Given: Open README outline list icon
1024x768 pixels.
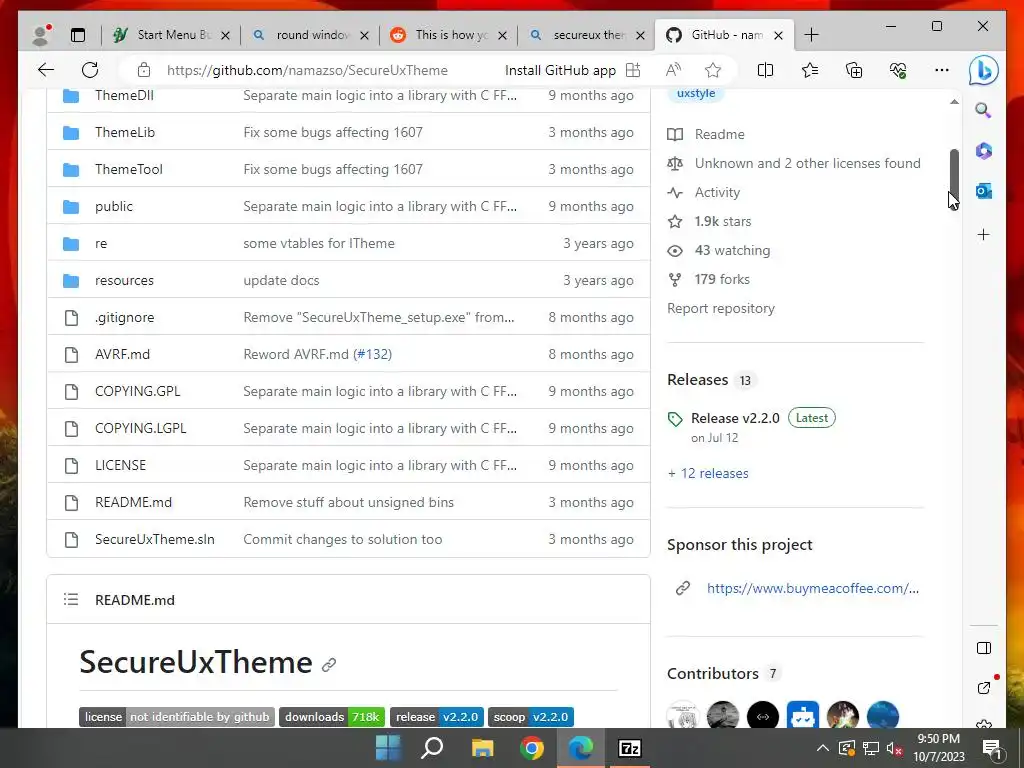Looking at the screenshot, I should coord(71,600).
